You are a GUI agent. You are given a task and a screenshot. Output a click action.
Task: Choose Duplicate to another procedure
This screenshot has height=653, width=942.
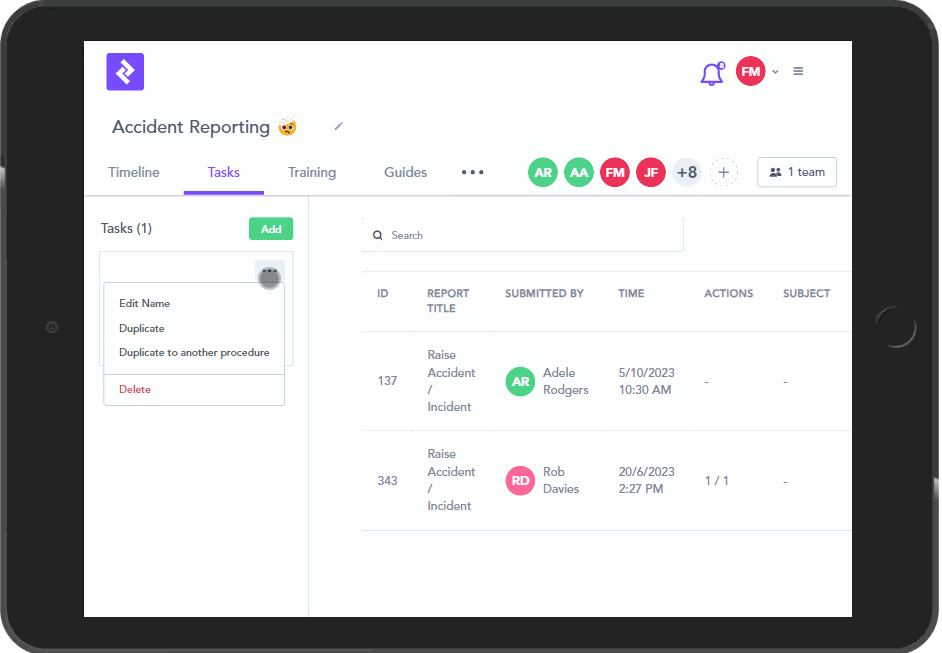click(194, 352)
